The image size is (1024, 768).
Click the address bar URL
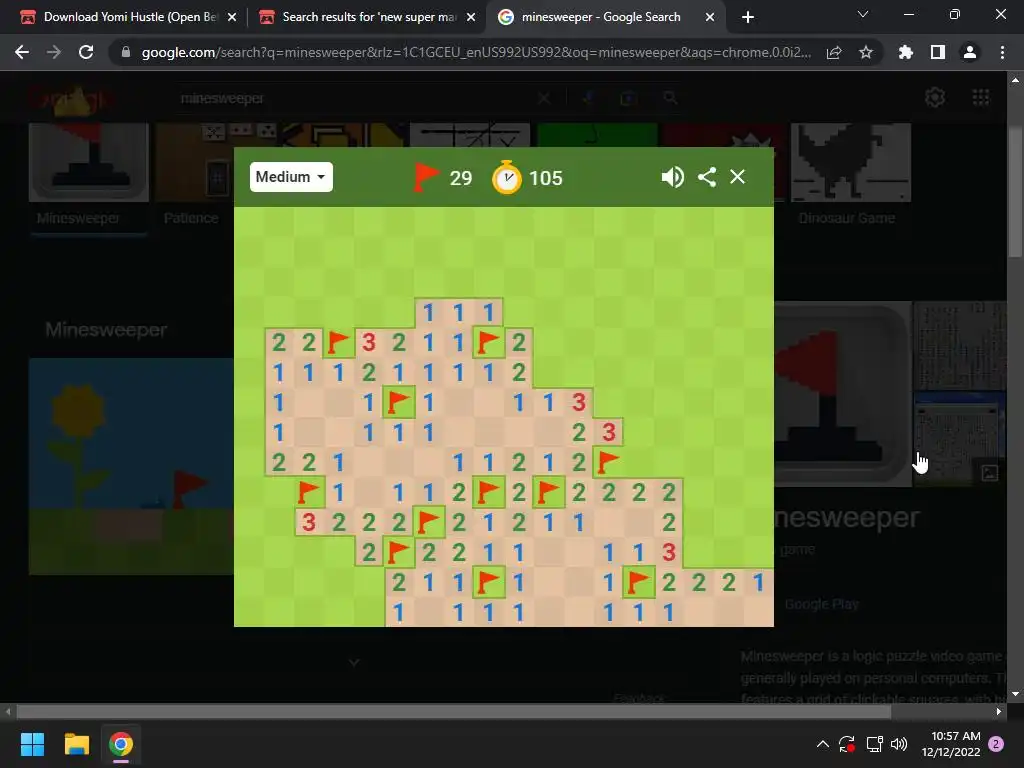point(476,52)
